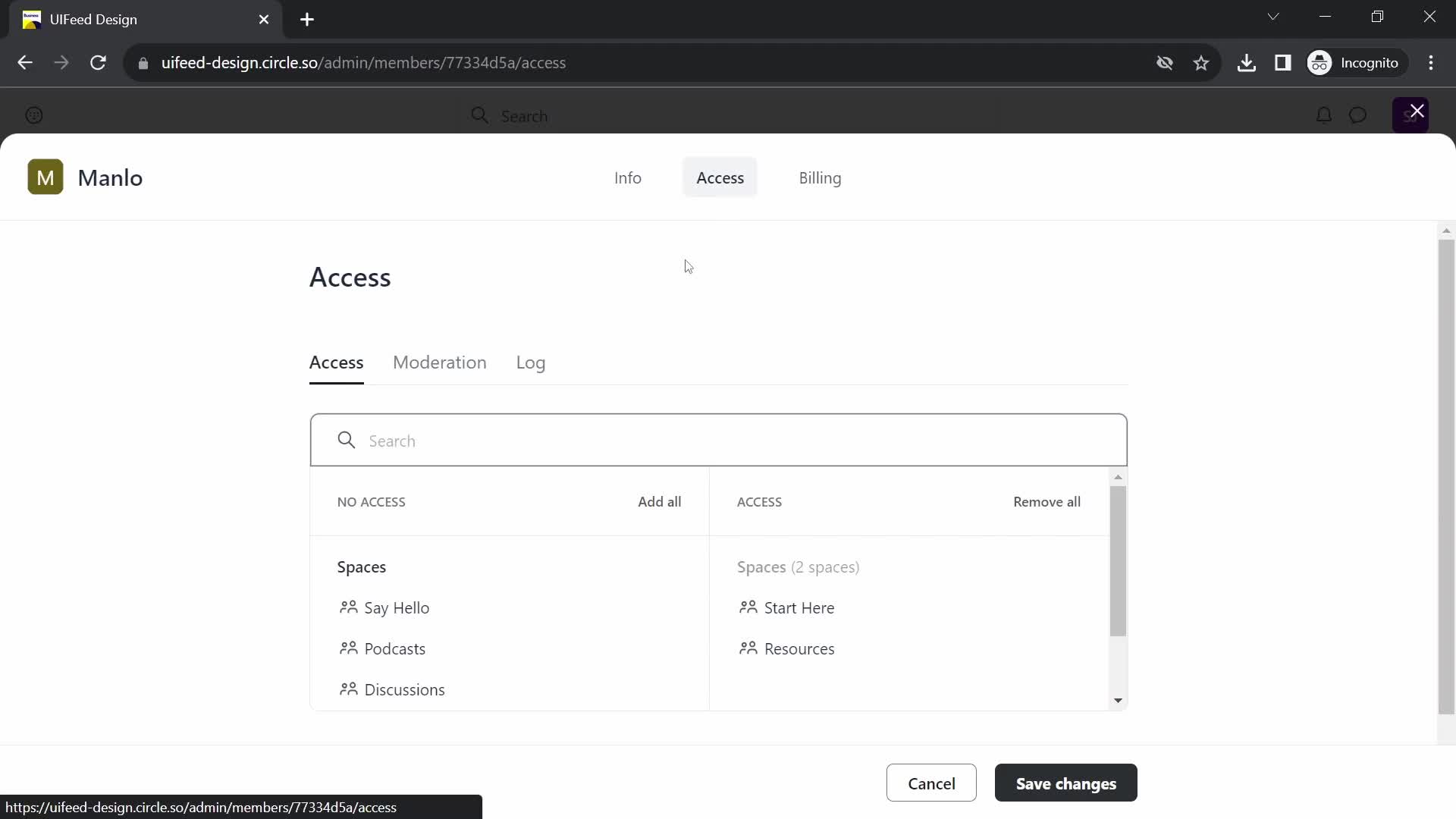Click the modal page scrollbar thumb

click(1446, 477)
